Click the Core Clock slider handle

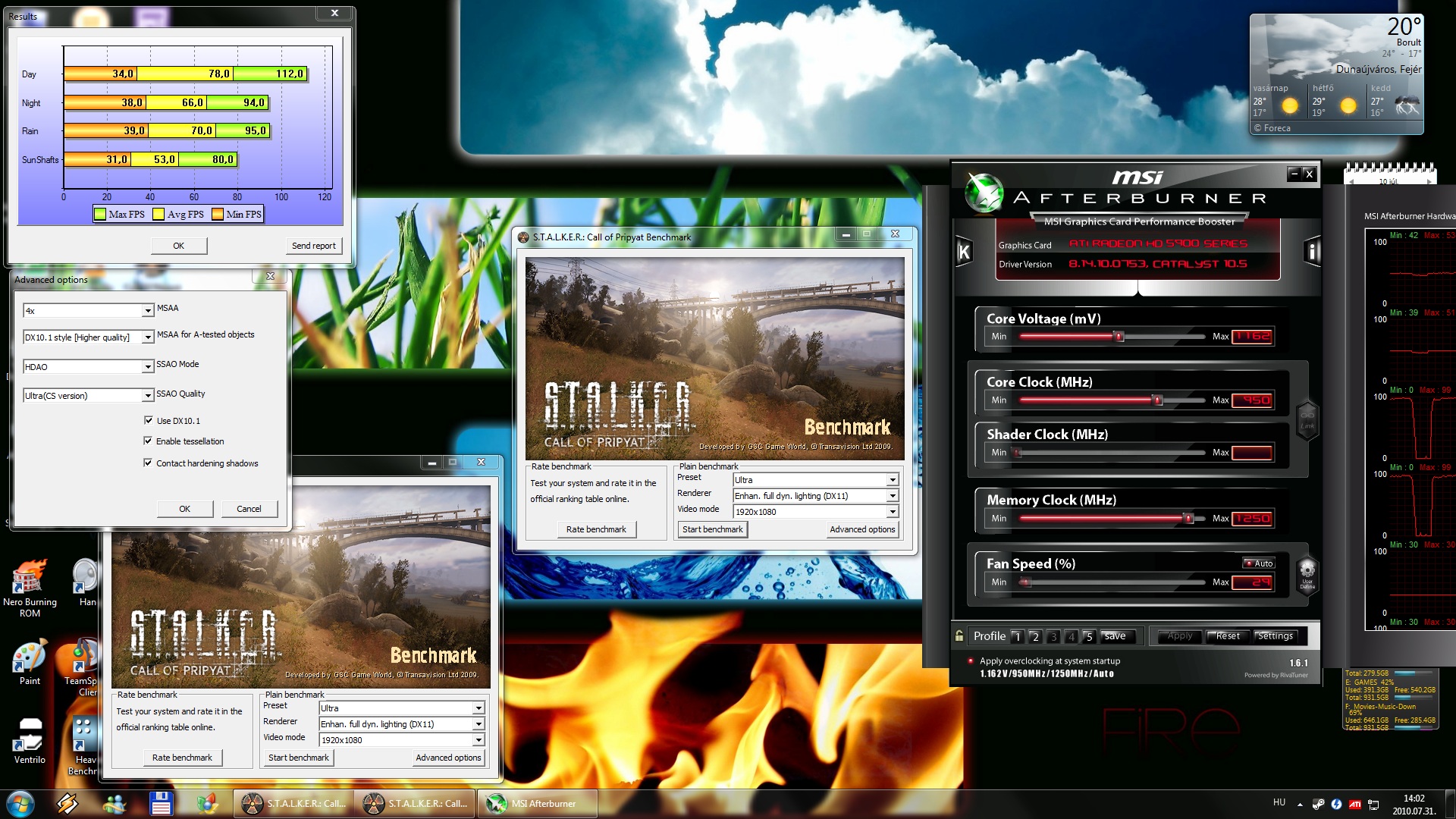(x=1157, y=400)
